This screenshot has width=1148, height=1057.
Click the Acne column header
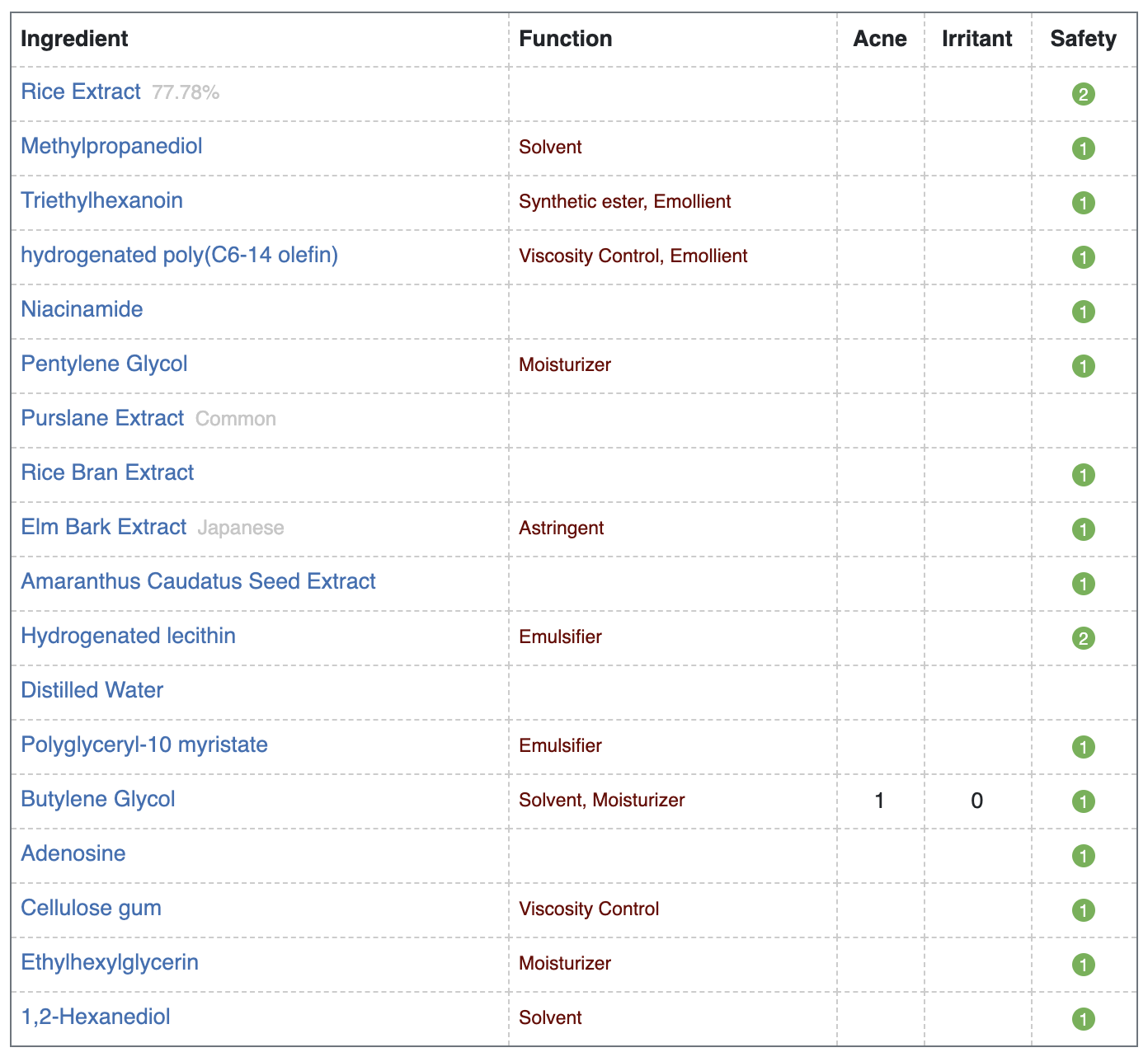tap(880, 39)
